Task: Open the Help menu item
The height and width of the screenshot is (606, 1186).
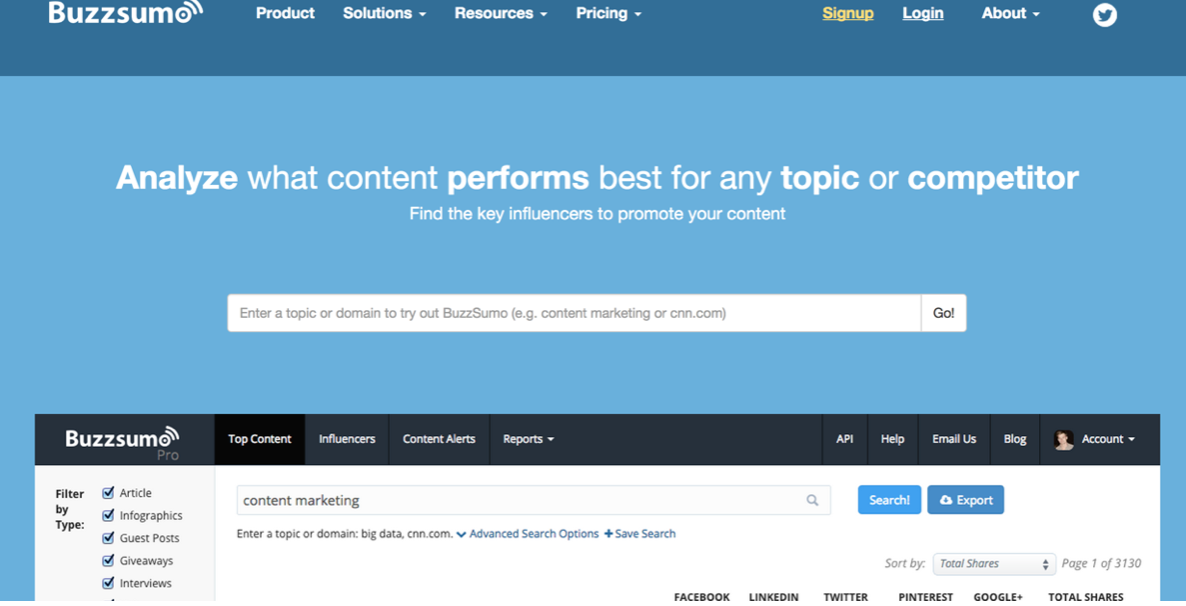Action: click(x=893, y=439)
